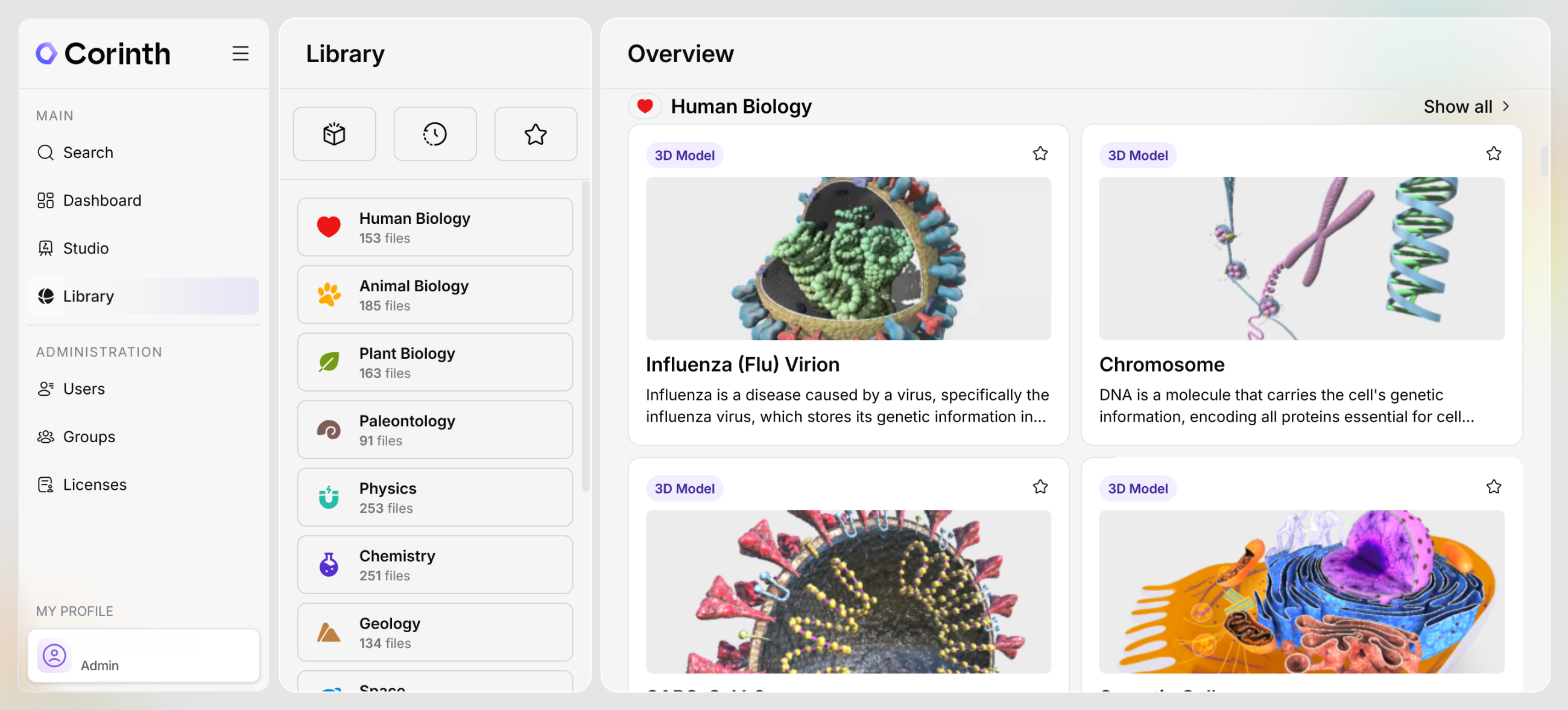The image size is (1568, 710).
Task: Click the Corinth logo icon
Action: pyautogui.click(x=46, y=54)
